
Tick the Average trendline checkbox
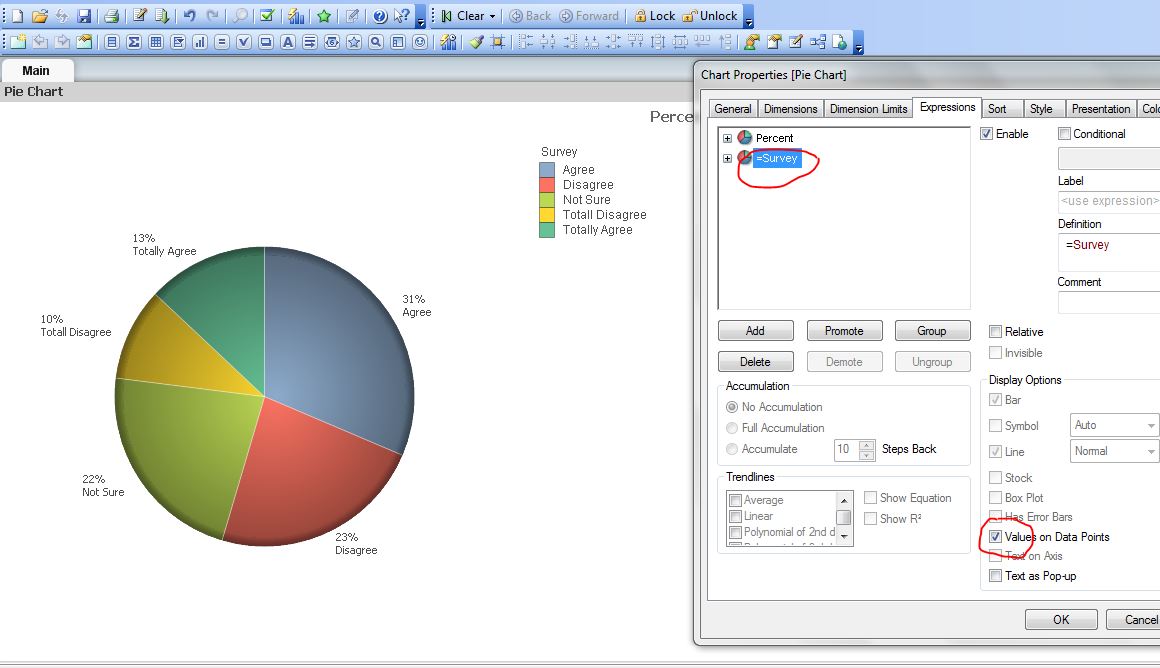coord(735,500)
